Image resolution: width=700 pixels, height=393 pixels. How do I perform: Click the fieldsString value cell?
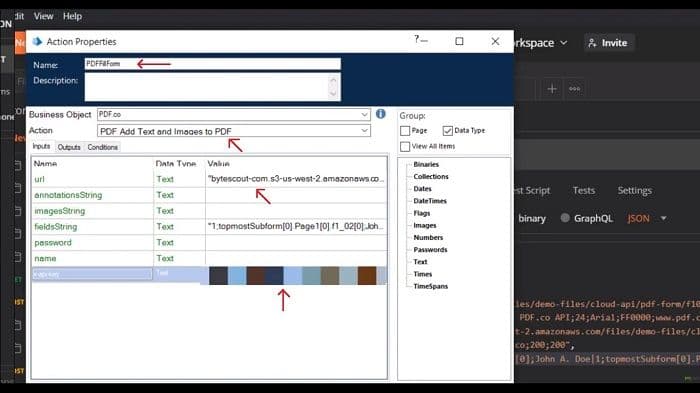click(x=296, y=226)
